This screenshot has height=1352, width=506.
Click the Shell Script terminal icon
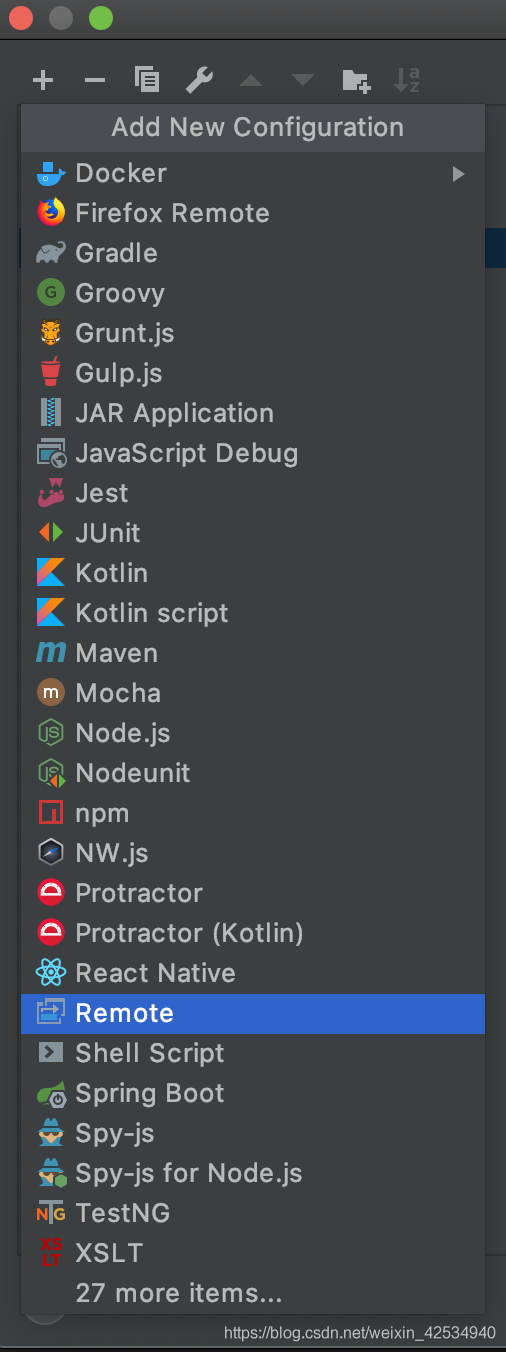pos(51,1053)
